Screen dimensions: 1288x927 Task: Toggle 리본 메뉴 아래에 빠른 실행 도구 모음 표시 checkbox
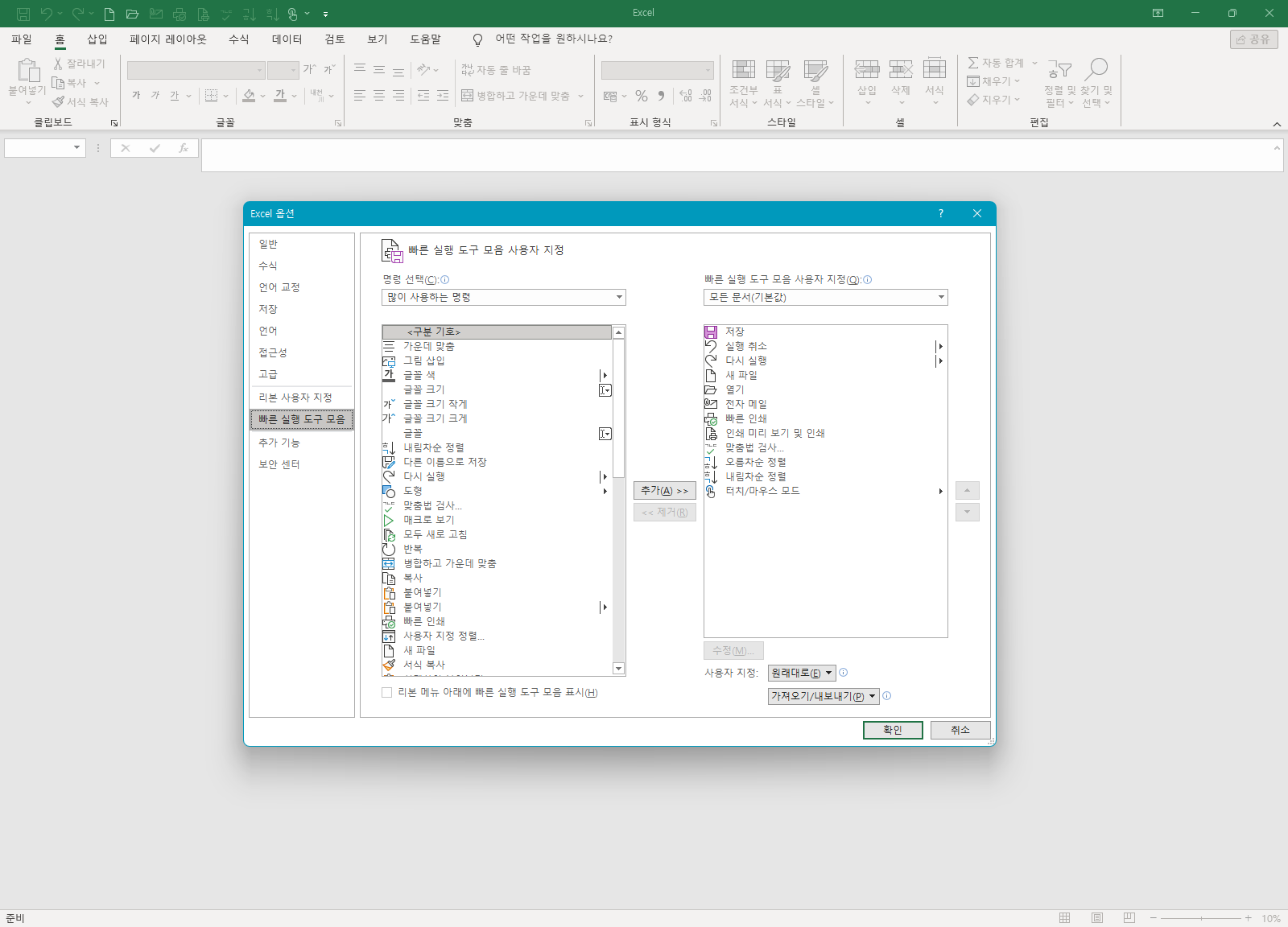[387, 692]
